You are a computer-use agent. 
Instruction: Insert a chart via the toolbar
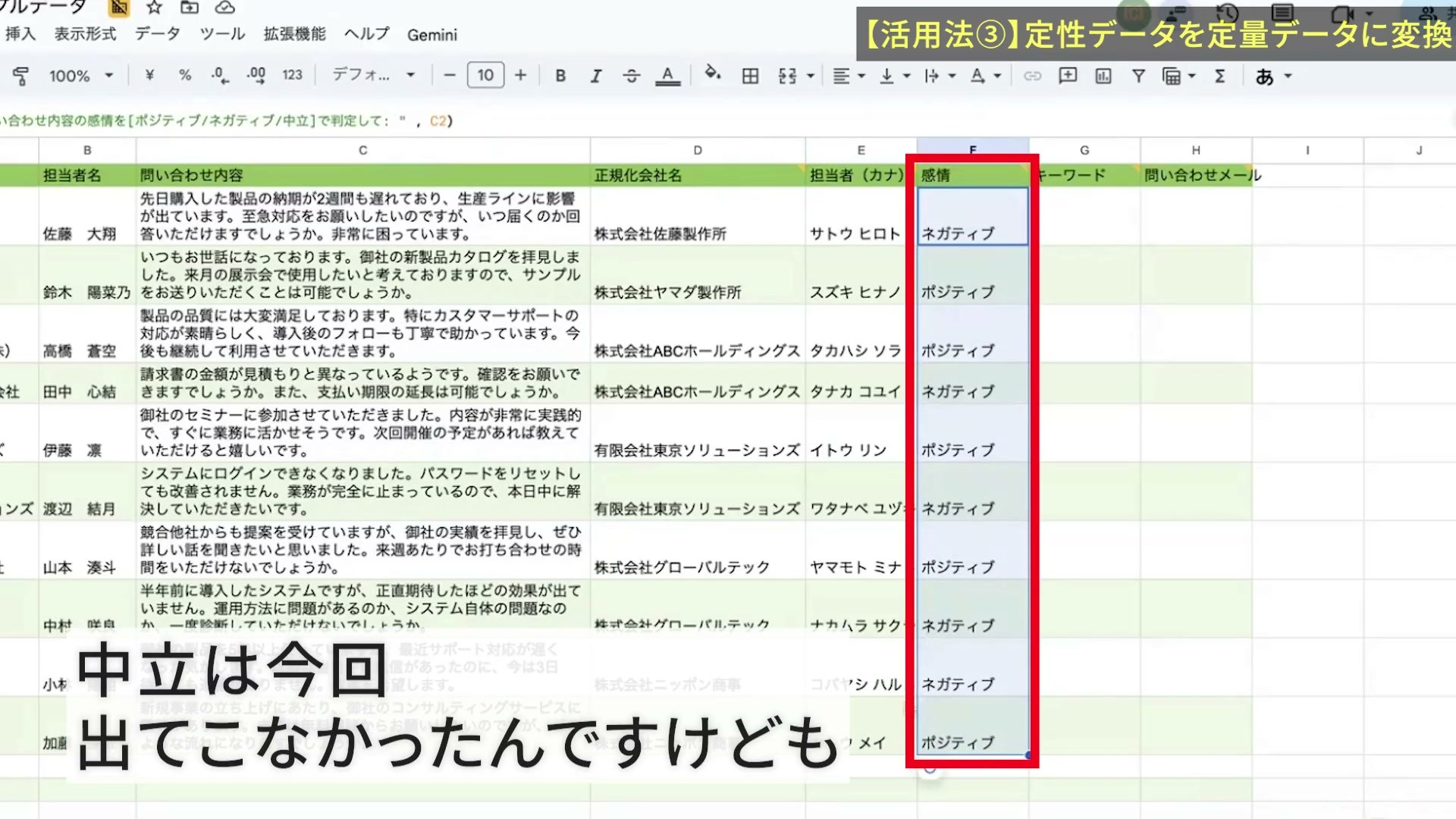click(x=1103, y=76)
